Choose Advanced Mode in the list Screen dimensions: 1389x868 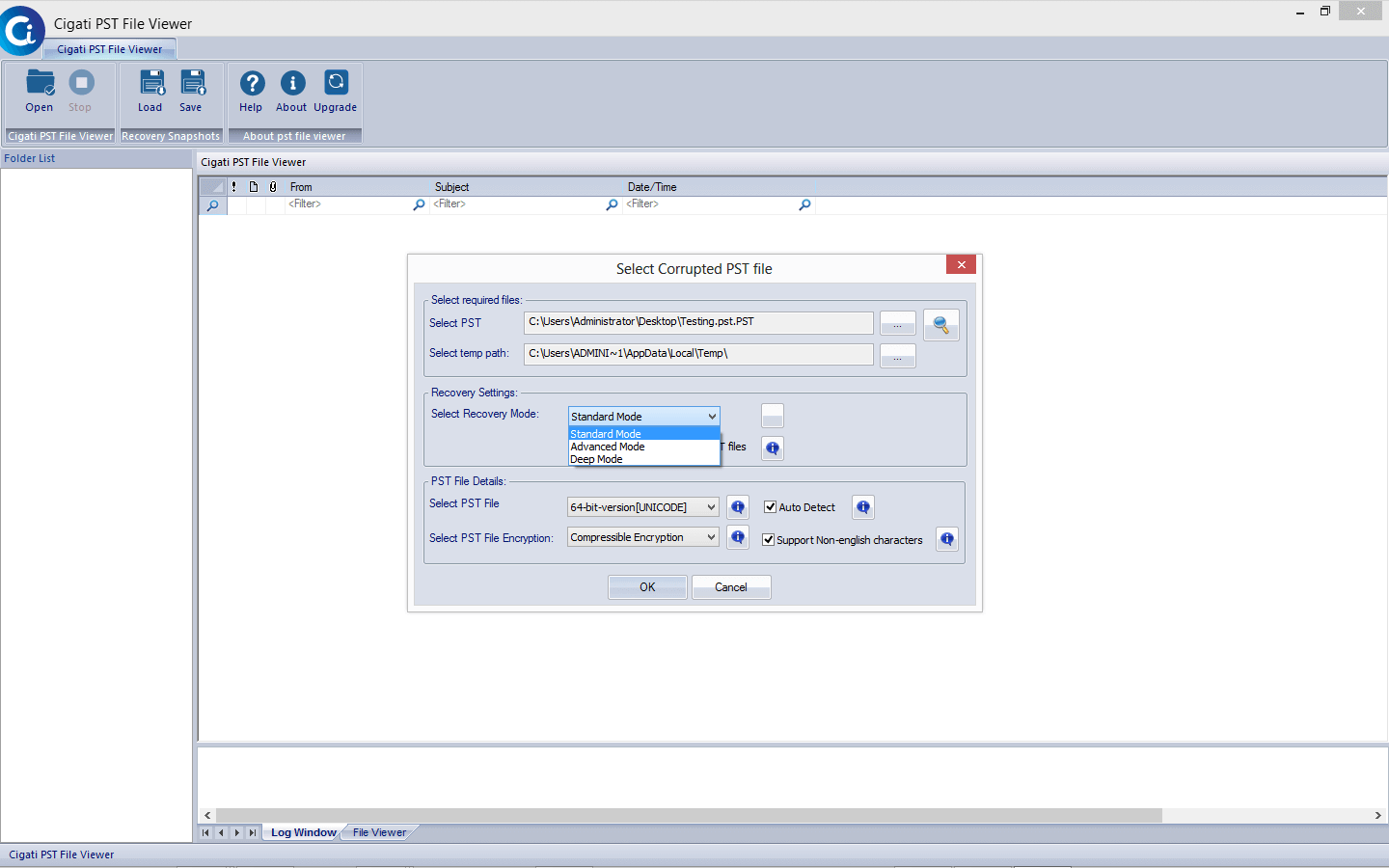tap(644, 447)
